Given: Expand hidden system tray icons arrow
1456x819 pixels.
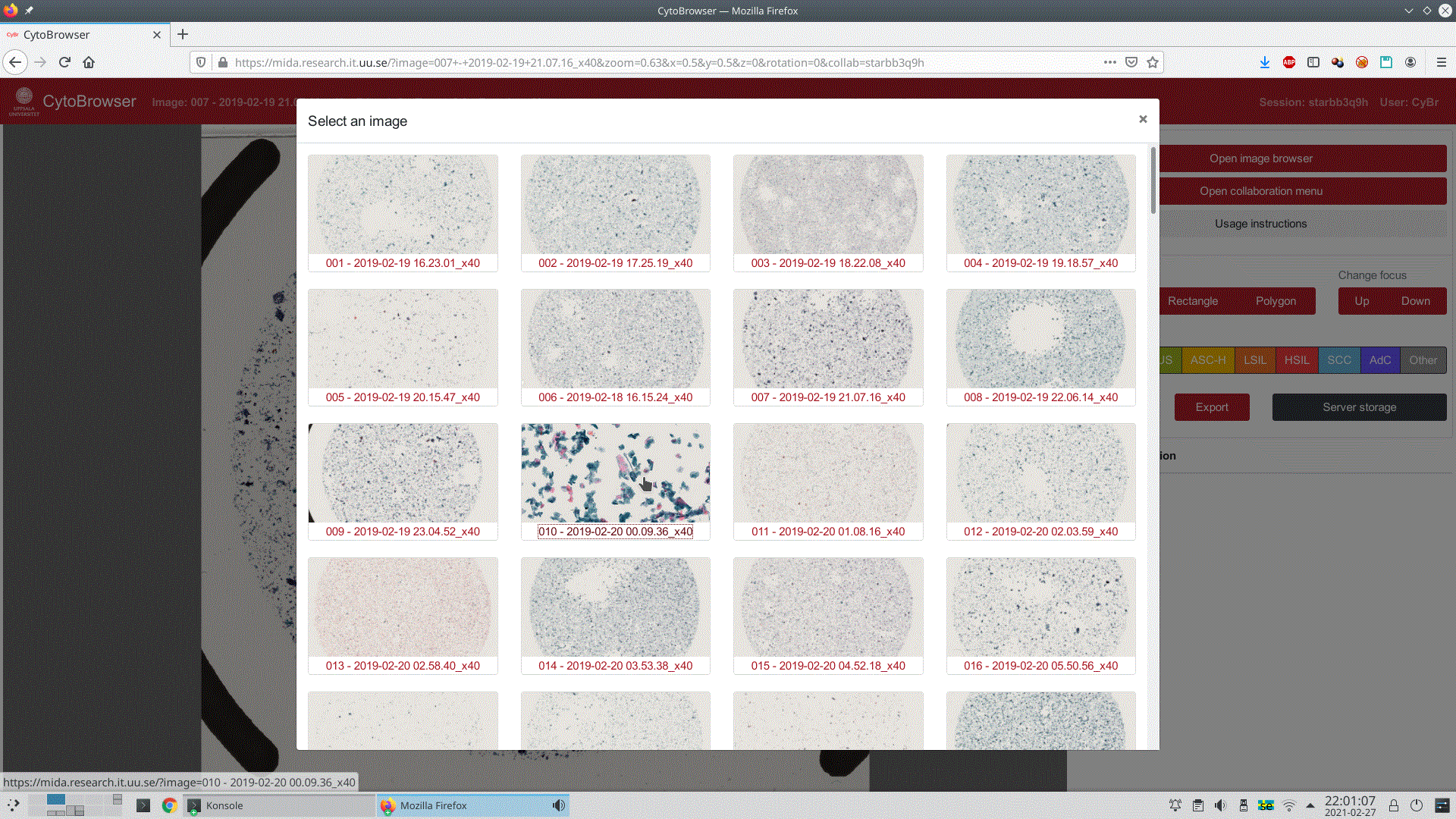Looking at the screenshot, I should 1310,805.
